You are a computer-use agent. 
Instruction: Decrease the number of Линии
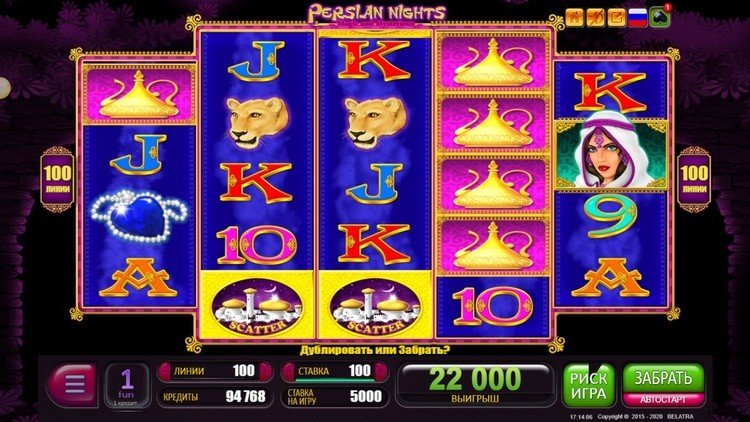(x=165, y=371)
